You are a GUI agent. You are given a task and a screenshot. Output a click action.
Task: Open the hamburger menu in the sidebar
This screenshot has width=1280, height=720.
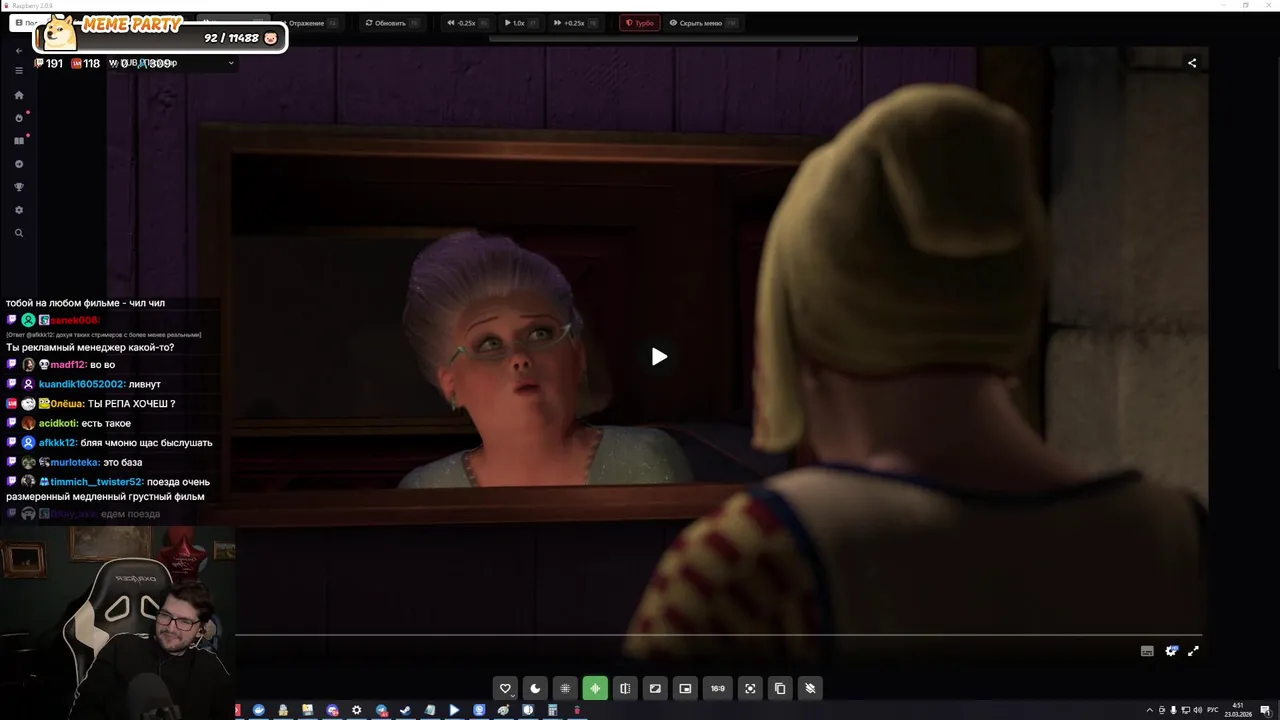click(18, 71)
